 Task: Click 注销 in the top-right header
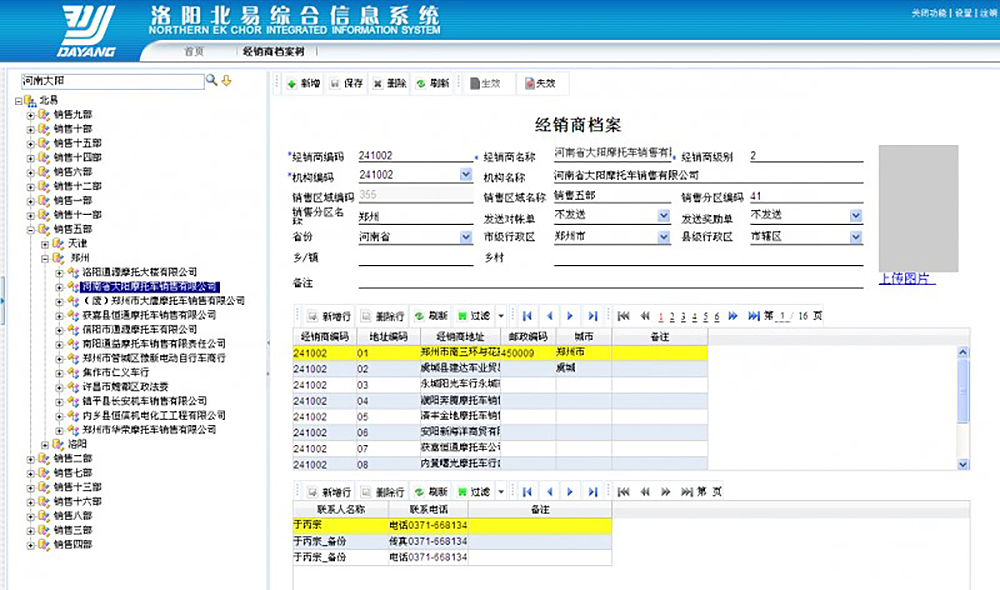988,13
